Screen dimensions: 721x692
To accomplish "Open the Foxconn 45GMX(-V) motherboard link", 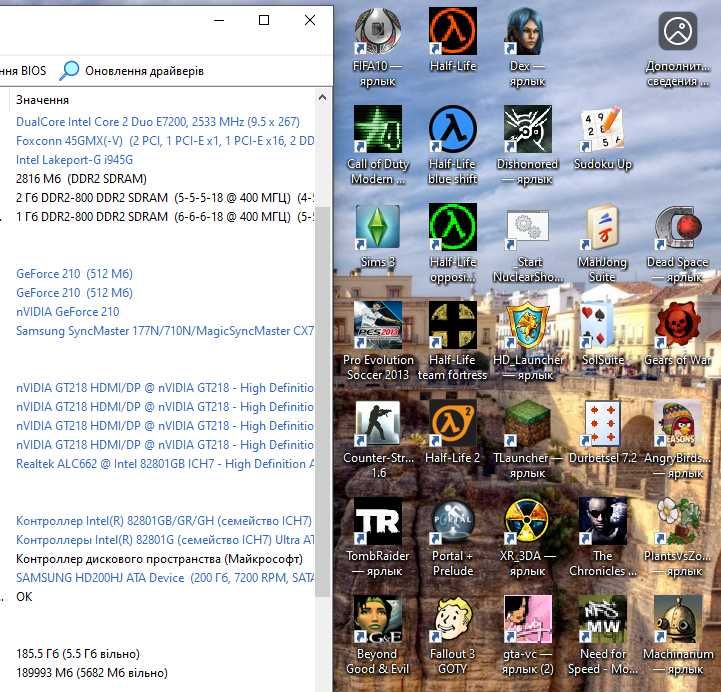I will point(165,141).
